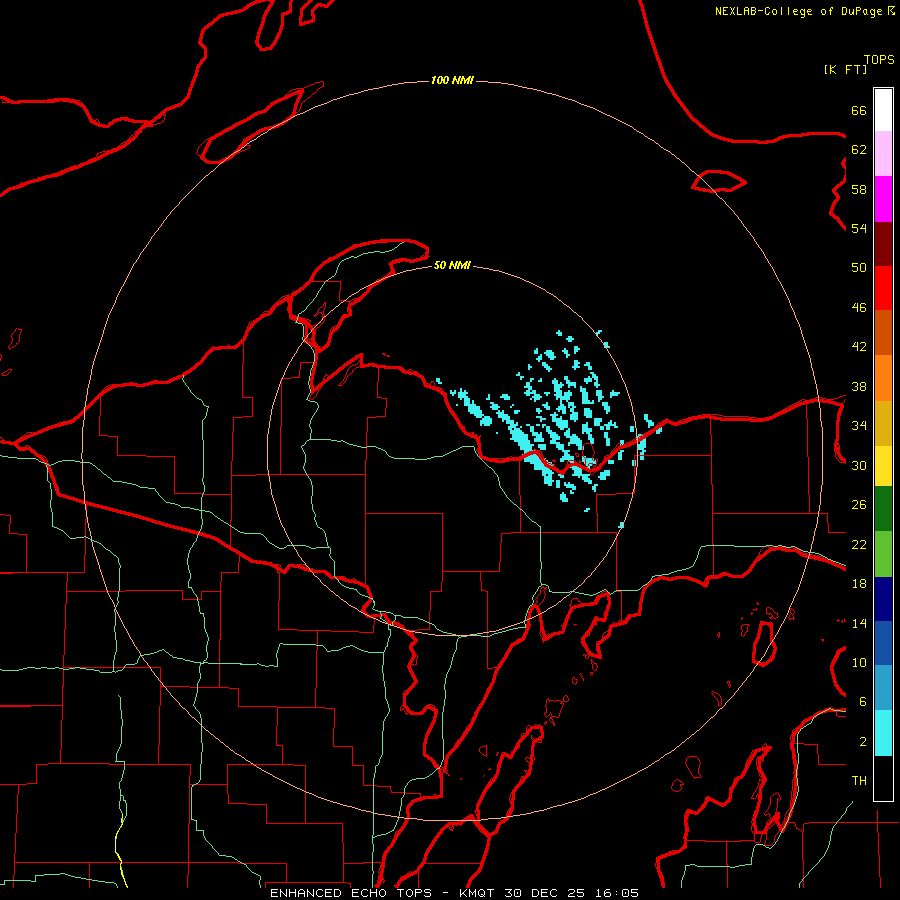Click the "16:05" timestamp

(616, 893)
